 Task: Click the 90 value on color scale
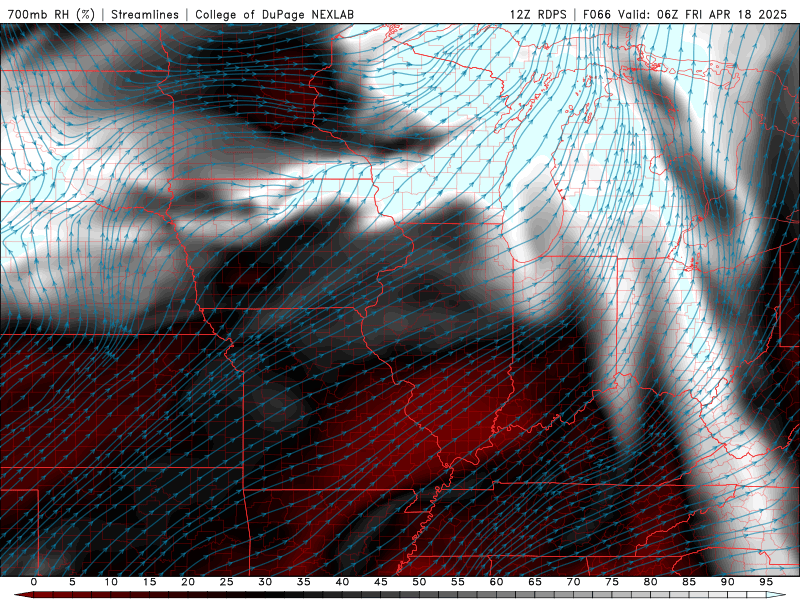pos(727,582)
